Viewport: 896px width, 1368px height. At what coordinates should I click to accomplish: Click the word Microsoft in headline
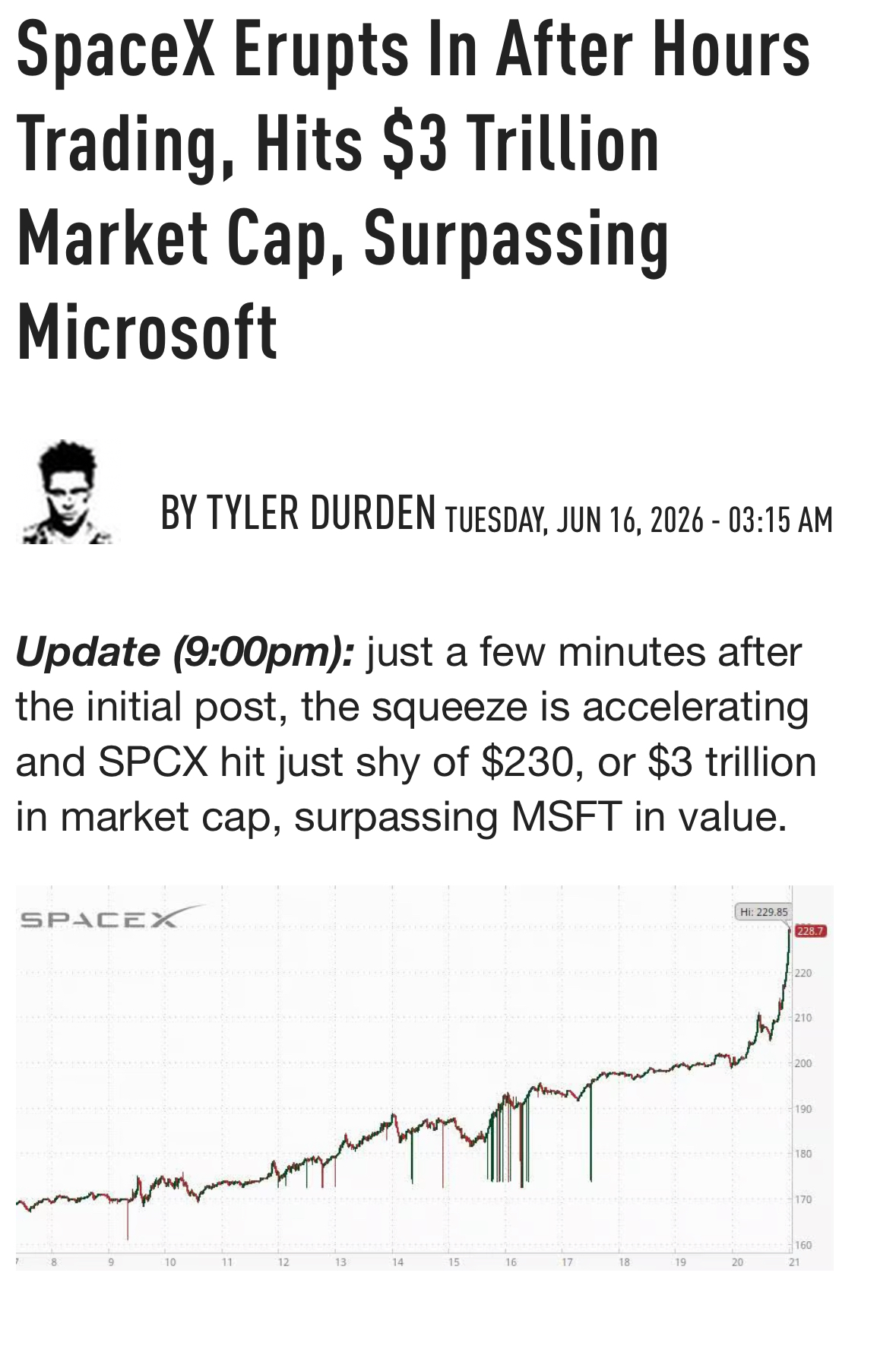click(x=147, y=332)
